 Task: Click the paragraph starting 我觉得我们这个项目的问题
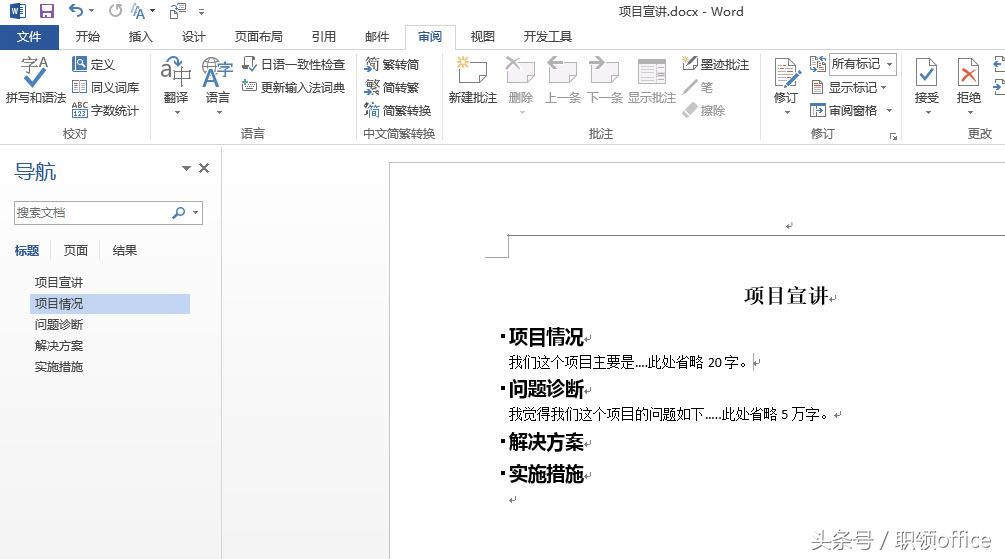669,415
